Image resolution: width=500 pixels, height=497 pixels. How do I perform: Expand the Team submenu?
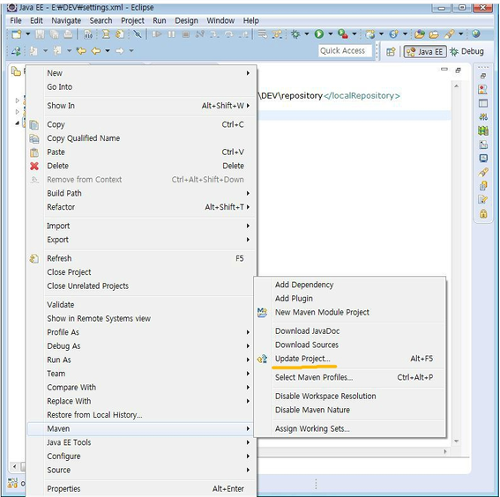click(248, 374)
